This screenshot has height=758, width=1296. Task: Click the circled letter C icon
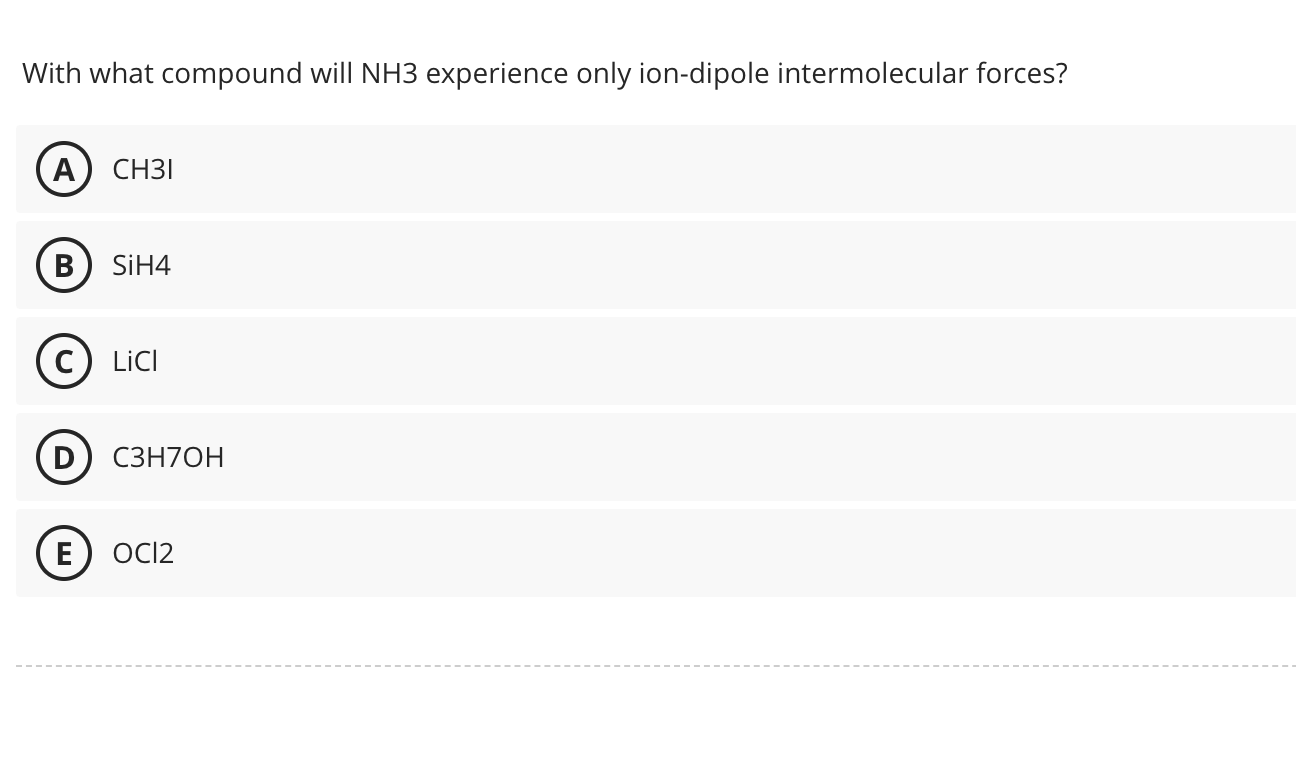64,361
